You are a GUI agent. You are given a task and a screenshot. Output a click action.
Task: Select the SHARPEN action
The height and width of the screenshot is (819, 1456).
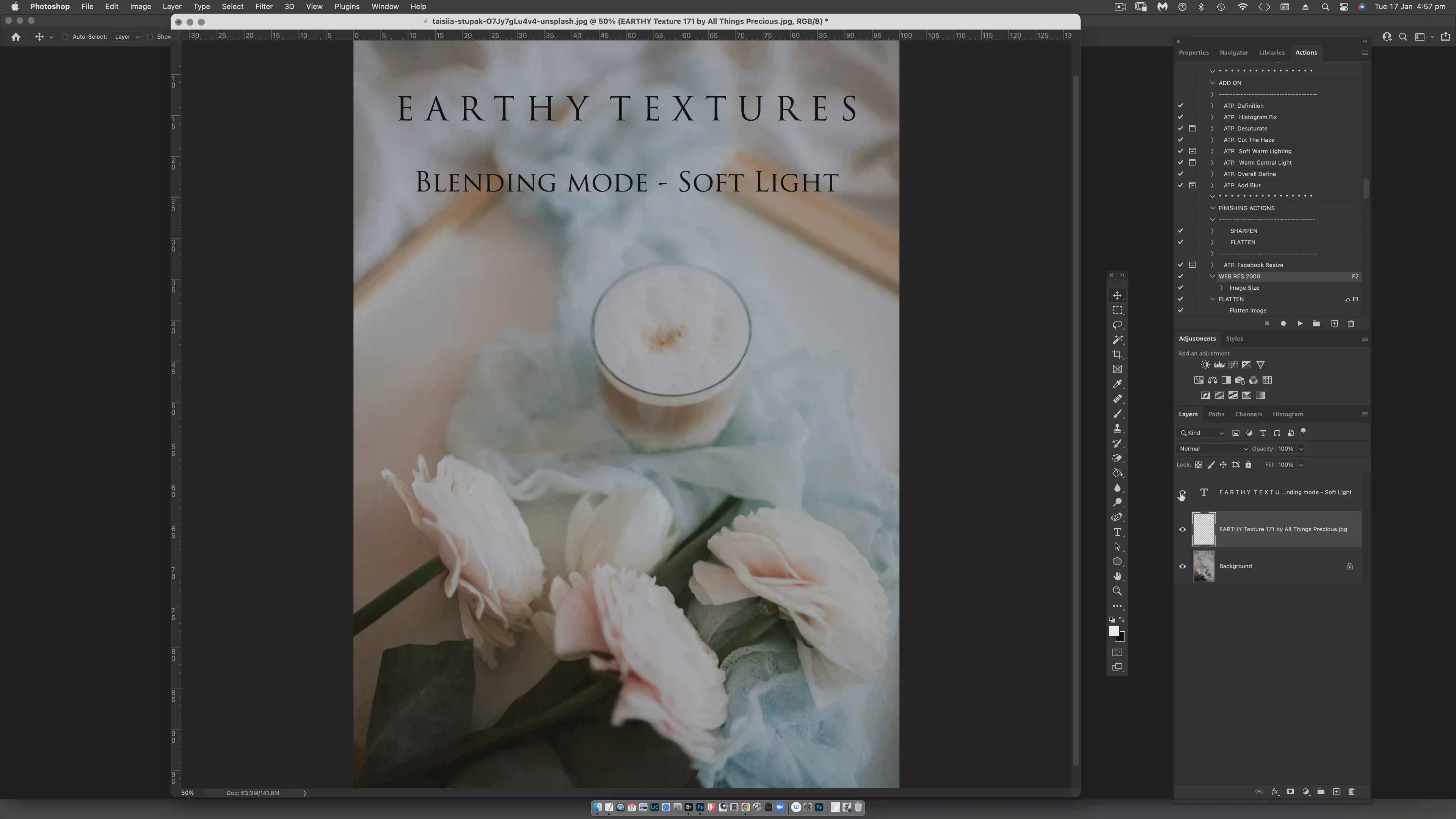[1244, 231]
